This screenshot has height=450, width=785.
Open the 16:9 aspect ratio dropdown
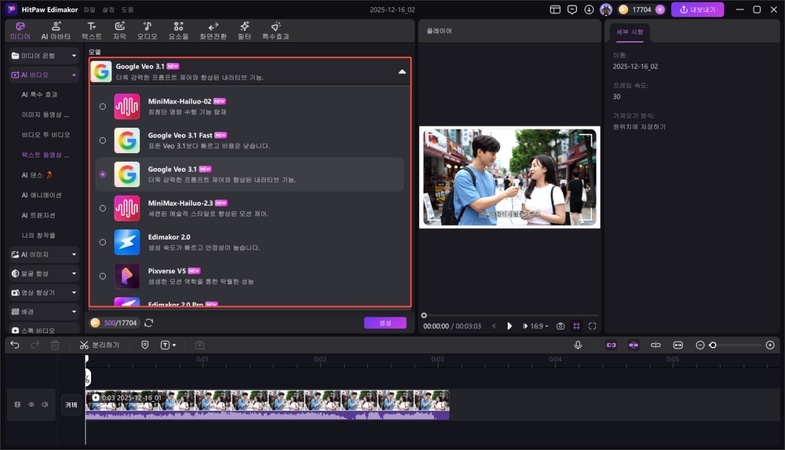coord(539,326)
